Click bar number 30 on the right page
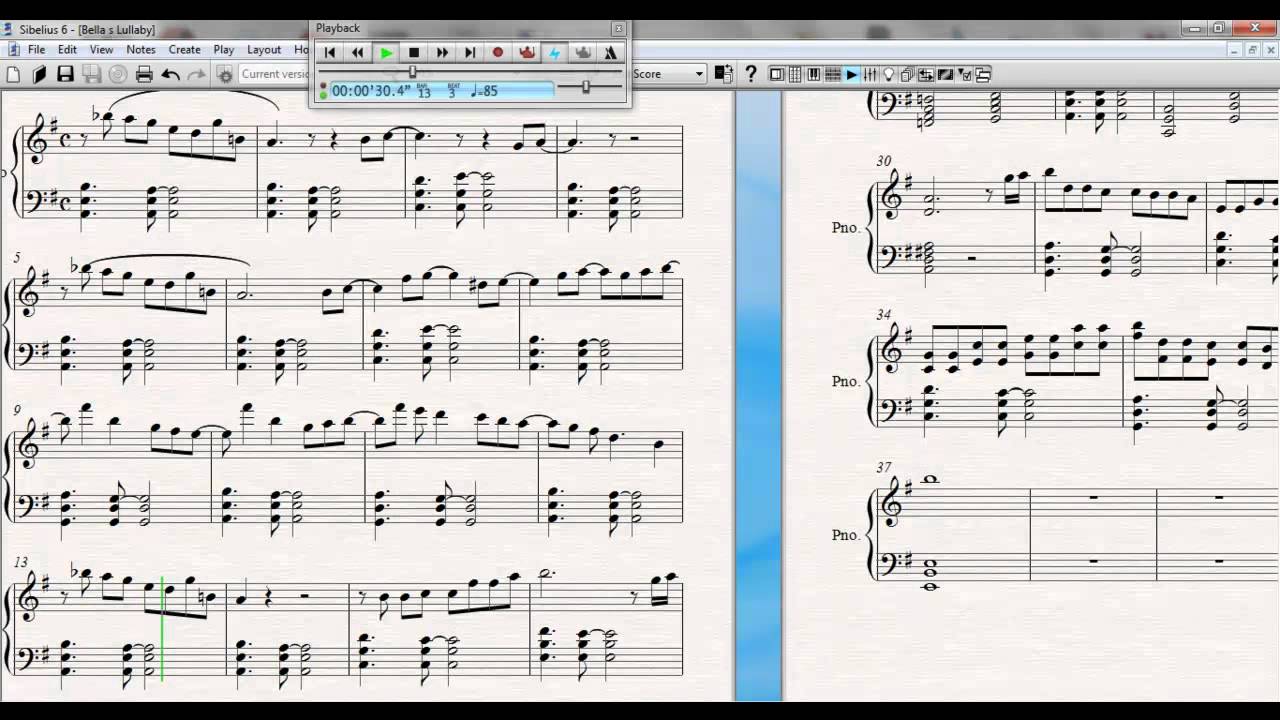1280x720 pixels. click(883, 160)
